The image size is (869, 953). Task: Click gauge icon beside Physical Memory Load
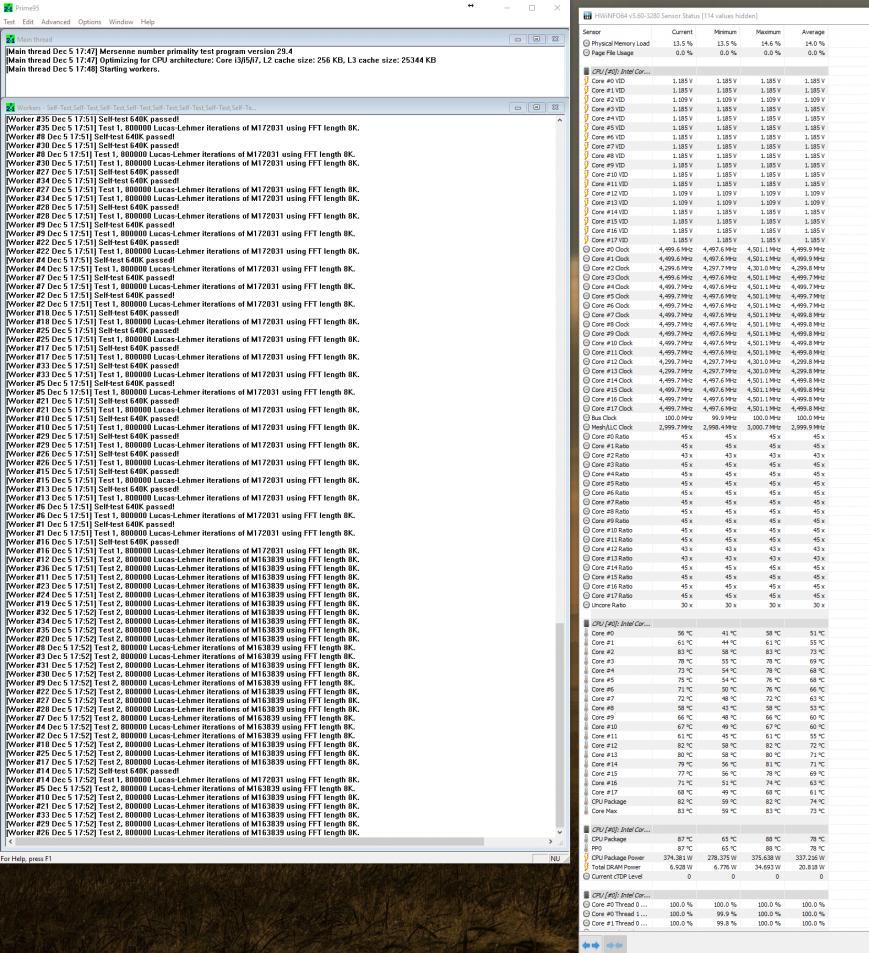pos(586,43)
